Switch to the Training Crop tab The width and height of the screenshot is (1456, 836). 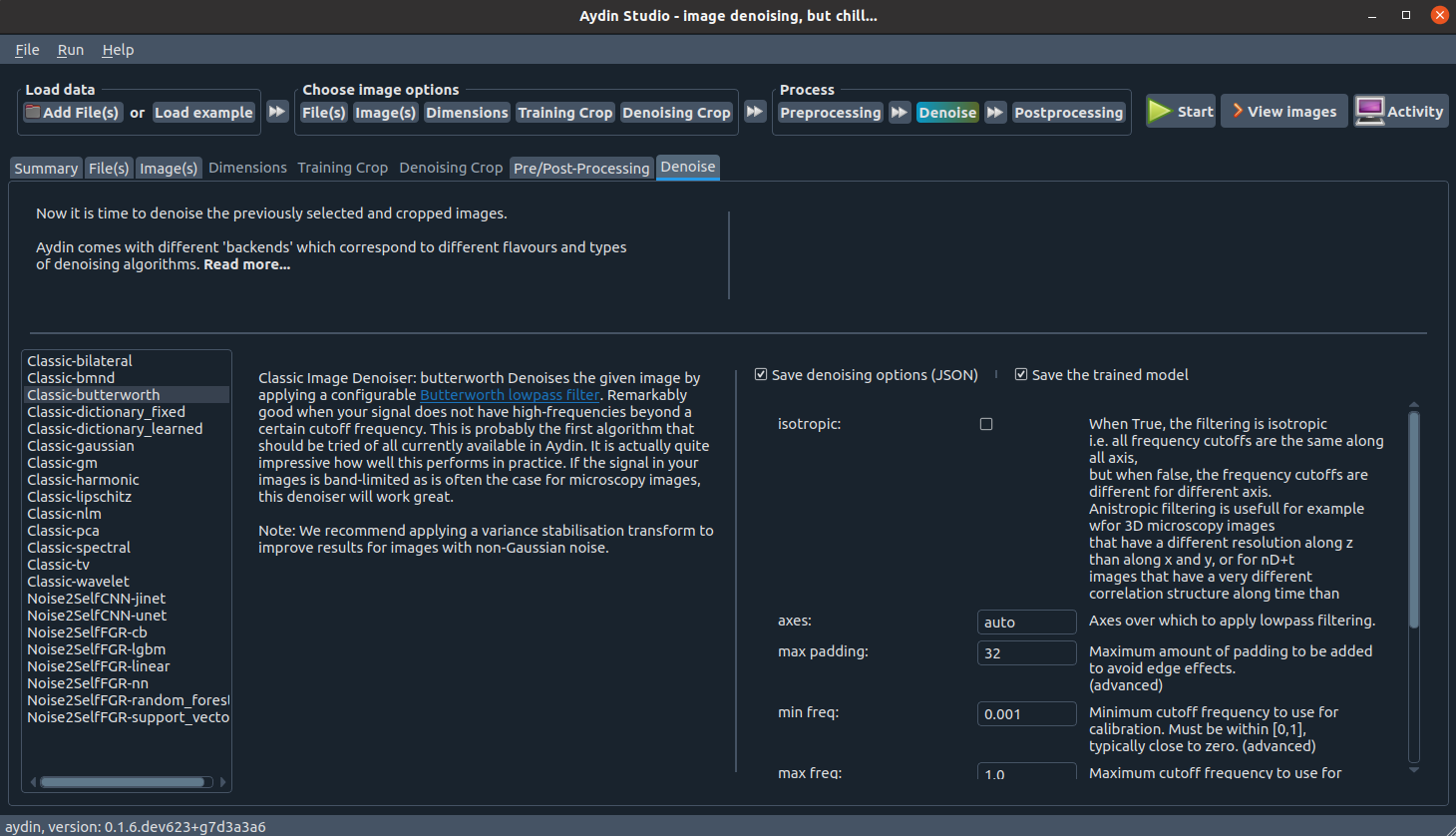pos(342,168)
